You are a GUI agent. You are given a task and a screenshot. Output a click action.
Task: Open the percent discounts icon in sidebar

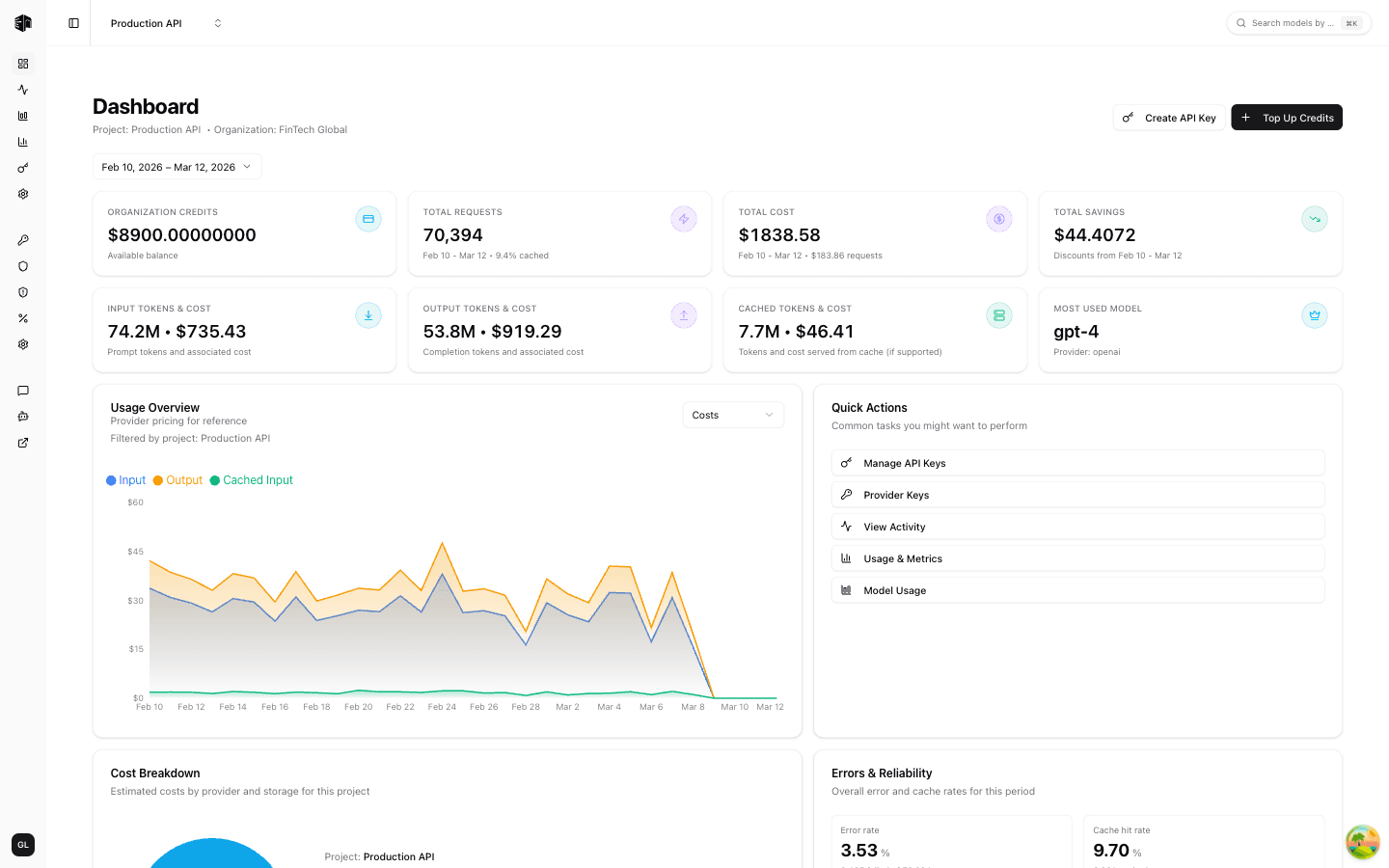[x=23, y=318]
